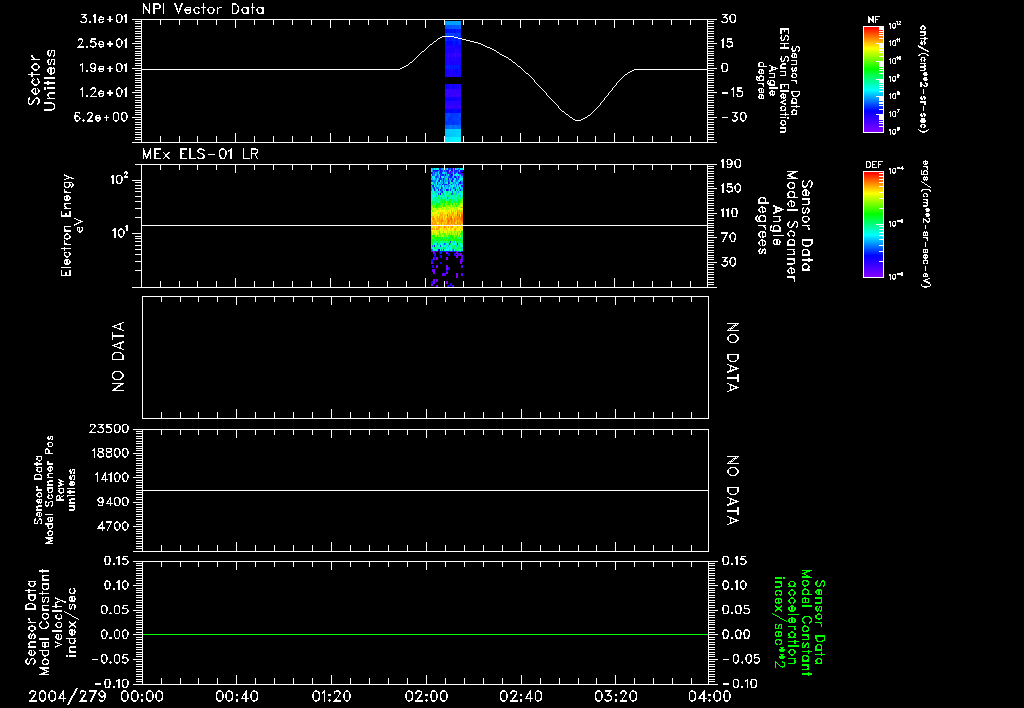Click the "70" scanner angle tick label
Viewport: 1024px width, 708px height.
tap(728, 238)
